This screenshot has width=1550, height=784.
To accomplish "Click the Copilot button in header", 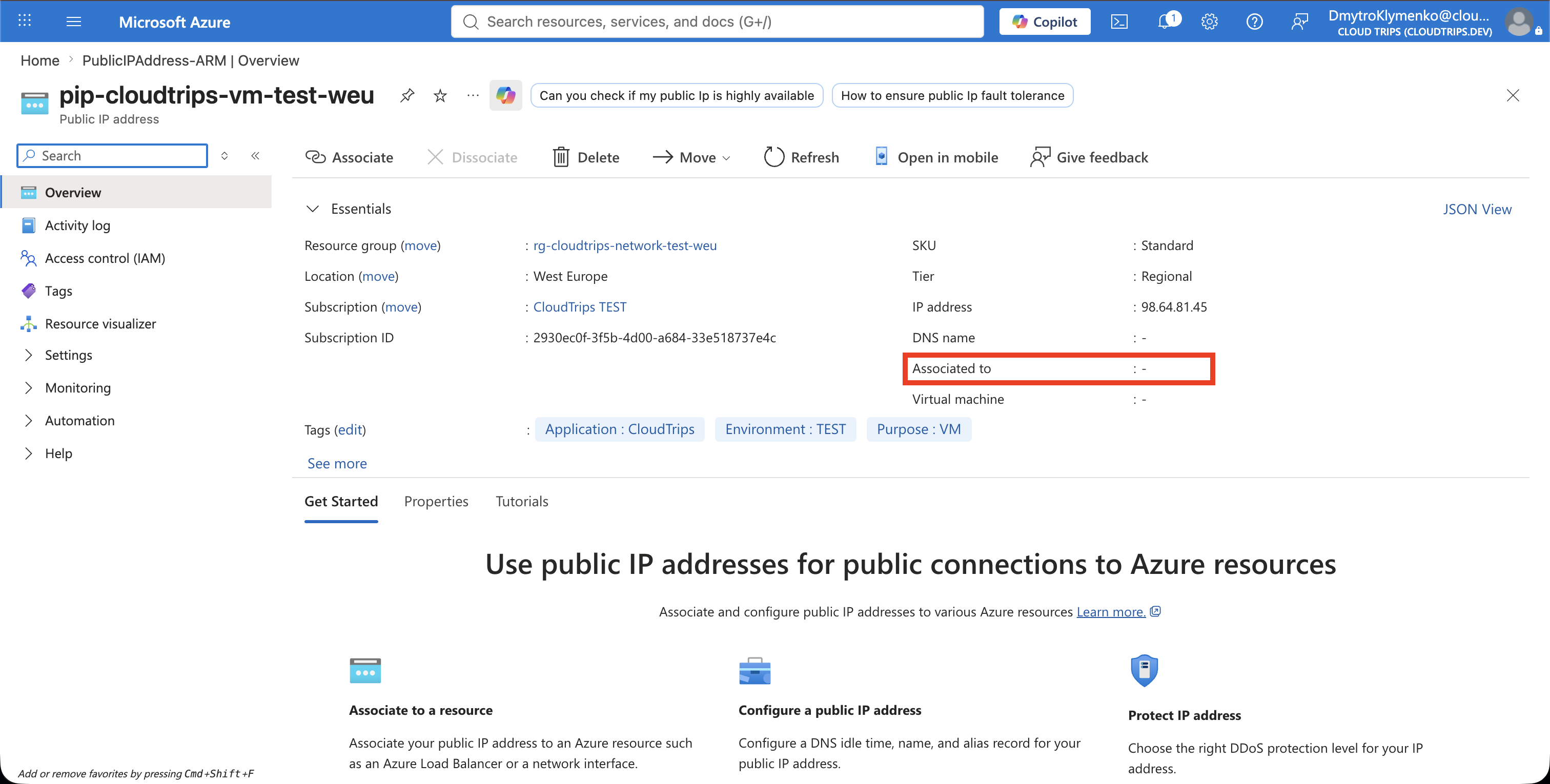I will (x=1045, y=22).
